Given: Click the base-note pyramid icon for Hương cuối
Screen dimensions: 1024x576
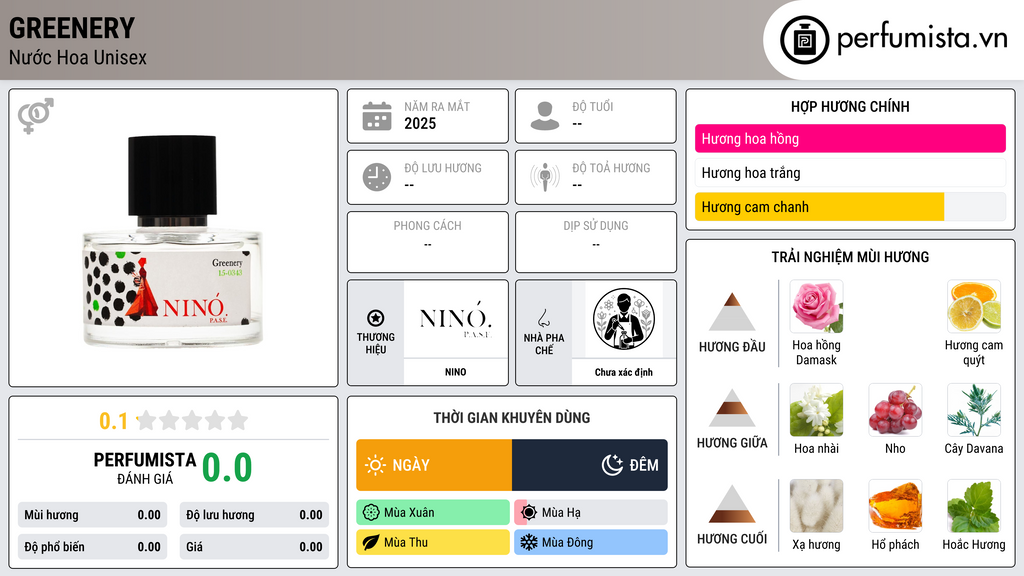Looking at the screenshot, I should coord(732,504).
